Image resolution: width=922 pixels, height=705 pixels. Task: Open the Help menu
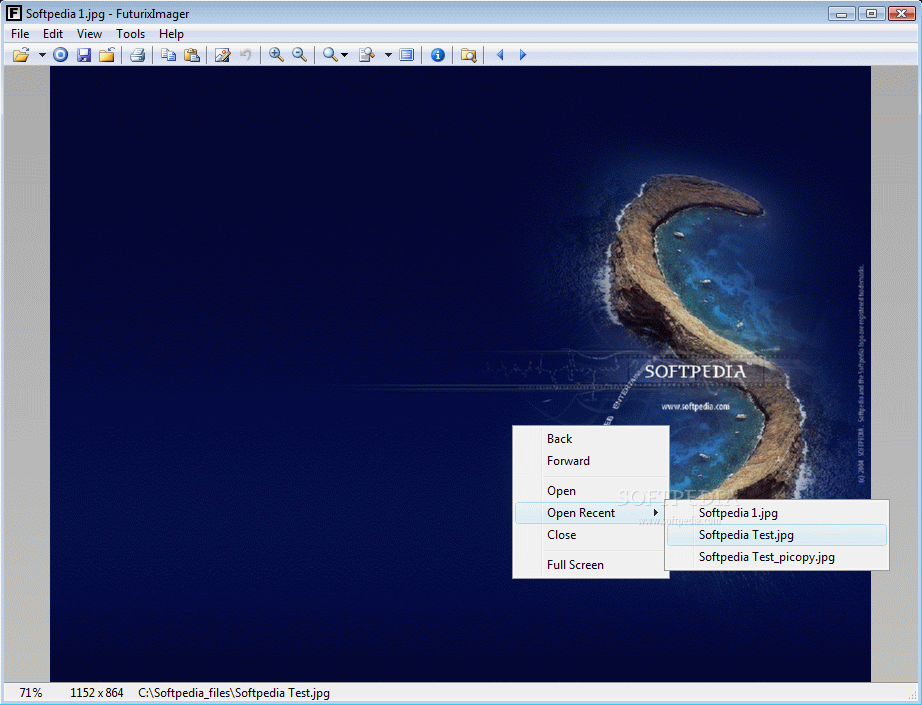point(172,34)
